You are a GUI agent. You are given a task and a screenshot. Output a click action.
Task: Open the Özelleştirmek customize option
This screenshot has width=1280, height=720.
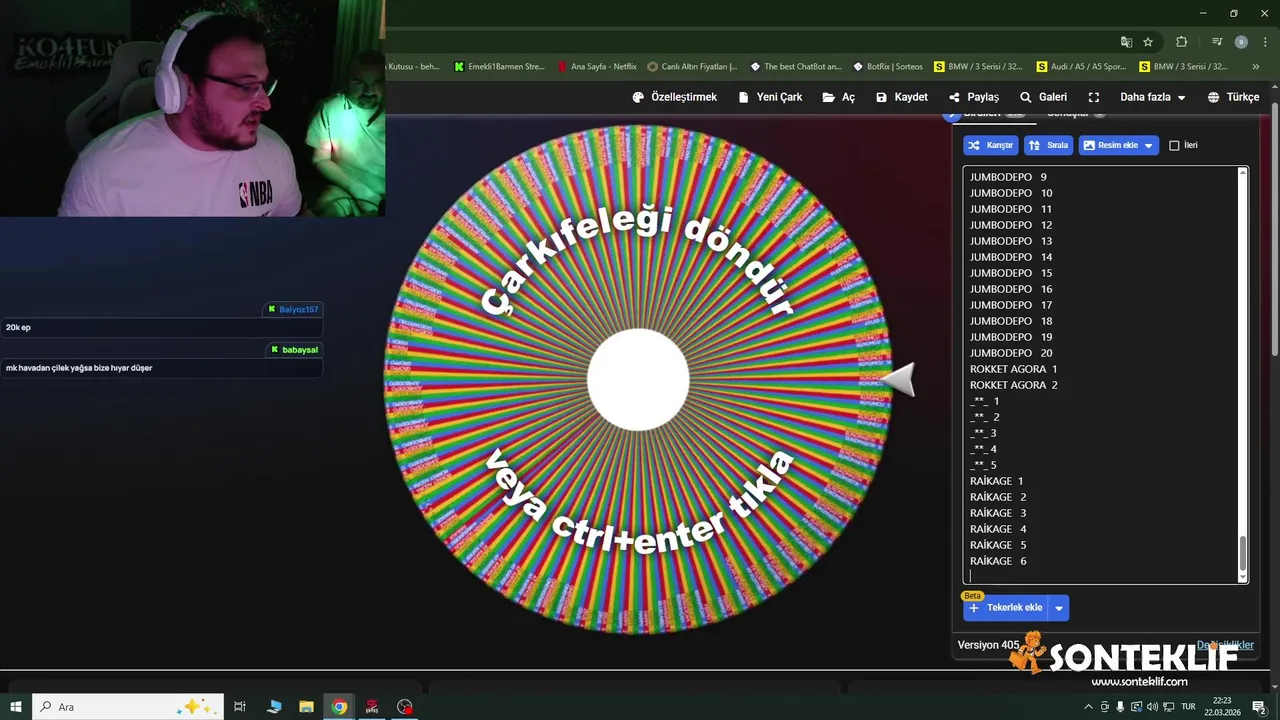(674, 97)
